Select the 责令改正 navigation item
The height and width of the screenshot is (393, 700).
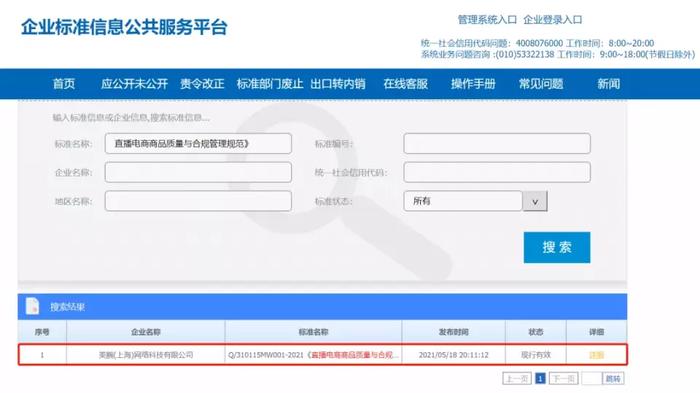tap(202, 84)
